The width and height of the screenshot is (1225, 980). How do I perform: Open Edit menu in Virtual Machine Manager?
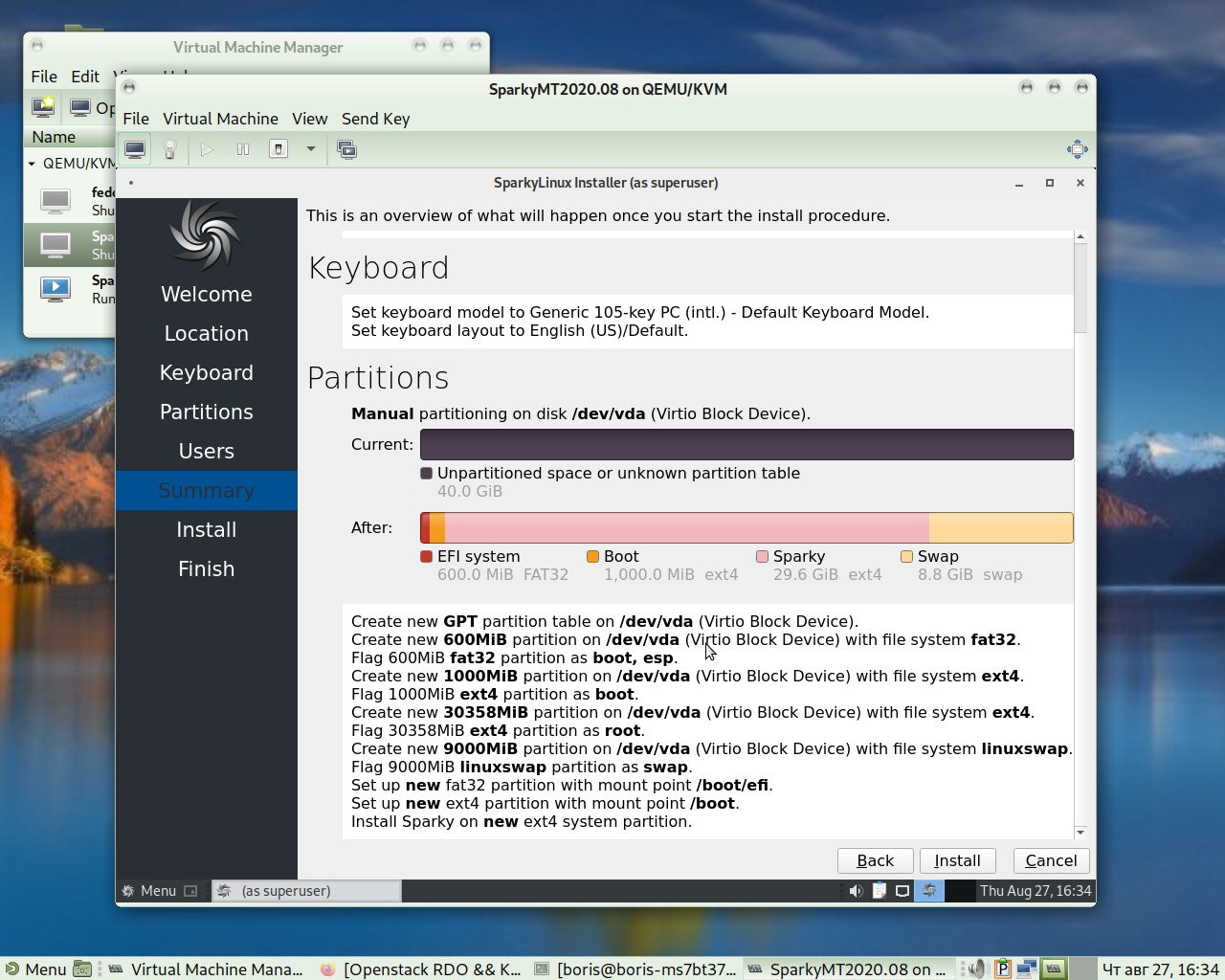pos(85,77)
